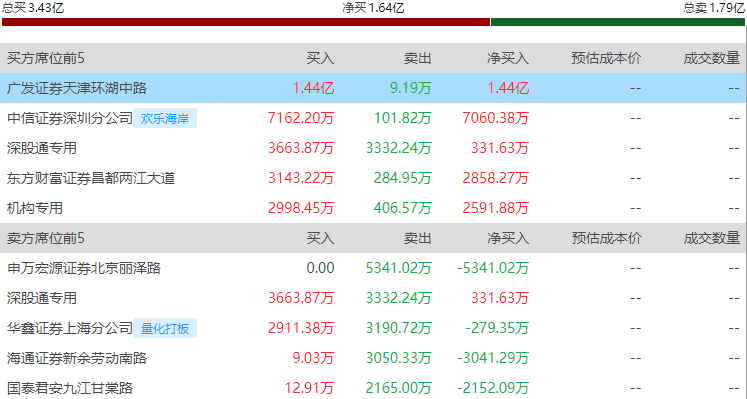The height and width of the screenshot is (399, 747).
Task: Click 净买入 header in the buyer table
Action: pyautogui.click(x=508, y=58)
